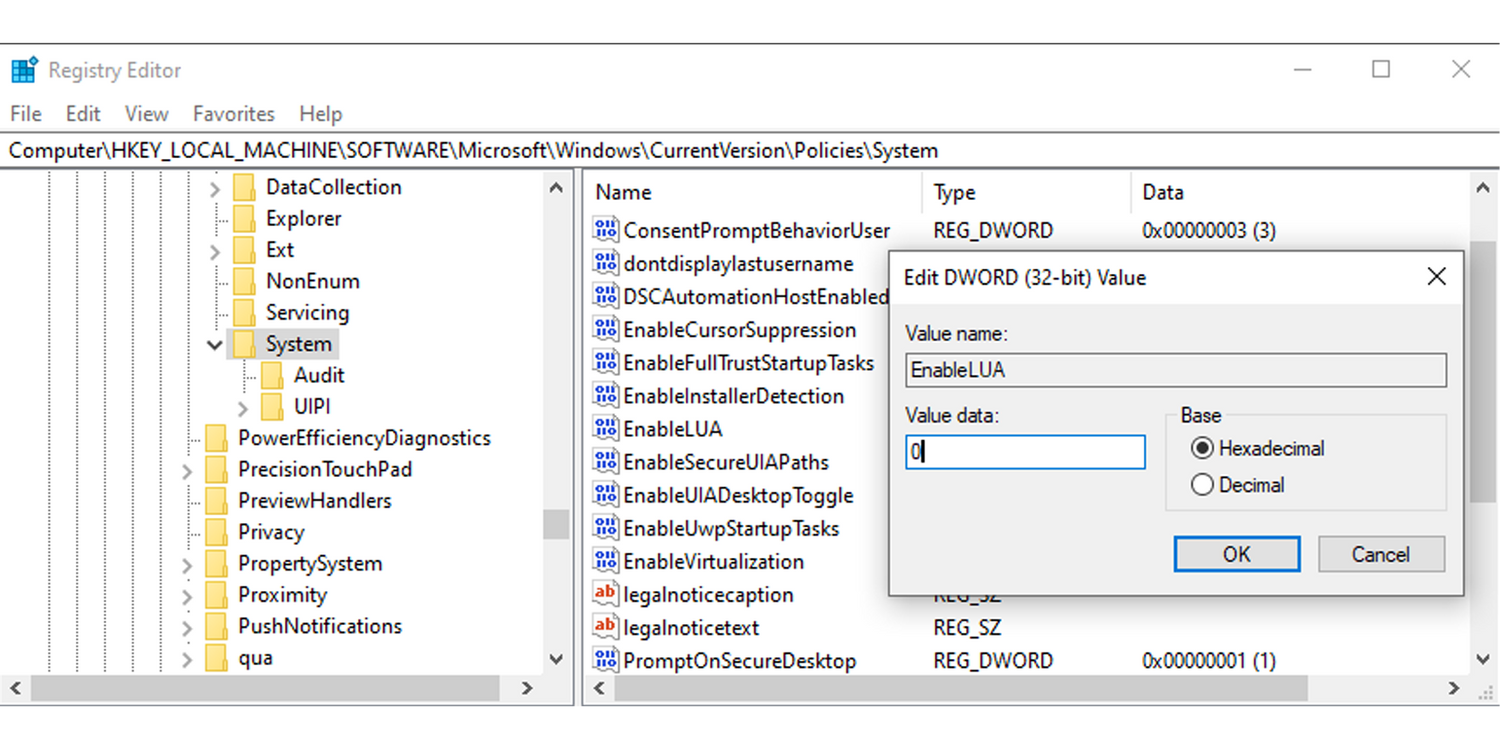Expand the DataCollection key
This screenshot has height=750, width=1500.
[x=215, y=188]
